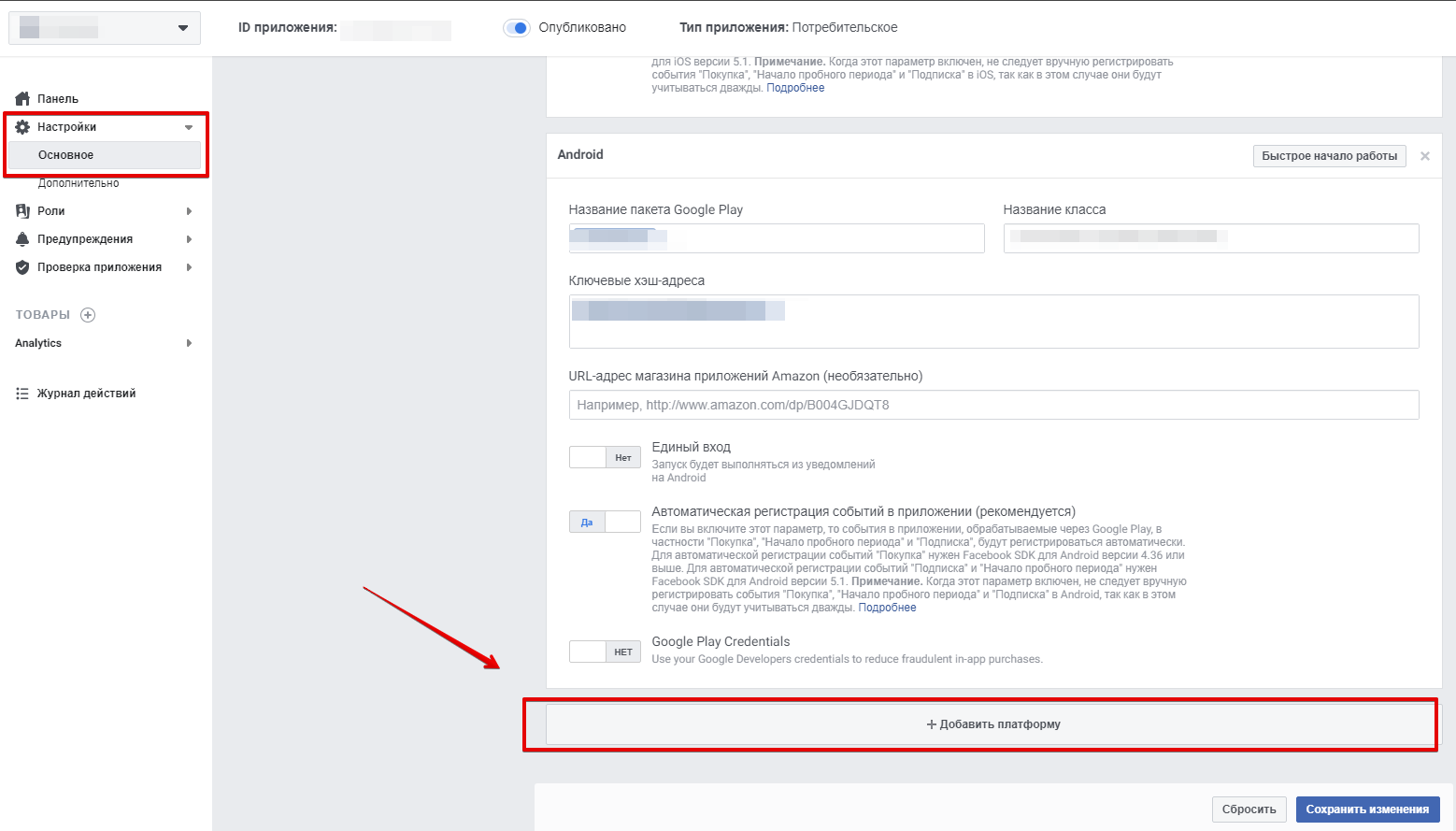Click the Настройки gear icon
This screenshot has height=831, width=1456.
22,127
